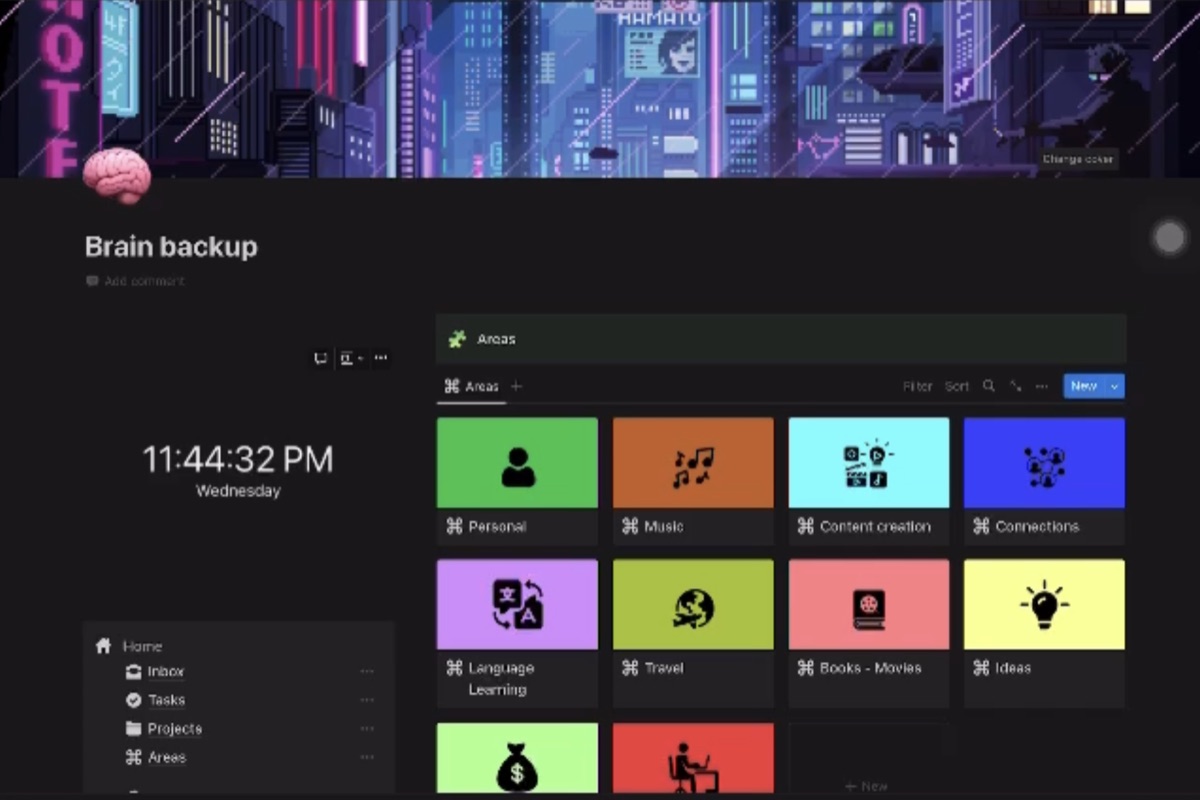Viewport: 1200px width, 800px height.
Task: Open the Content creation area card
Action: (869, 481)
